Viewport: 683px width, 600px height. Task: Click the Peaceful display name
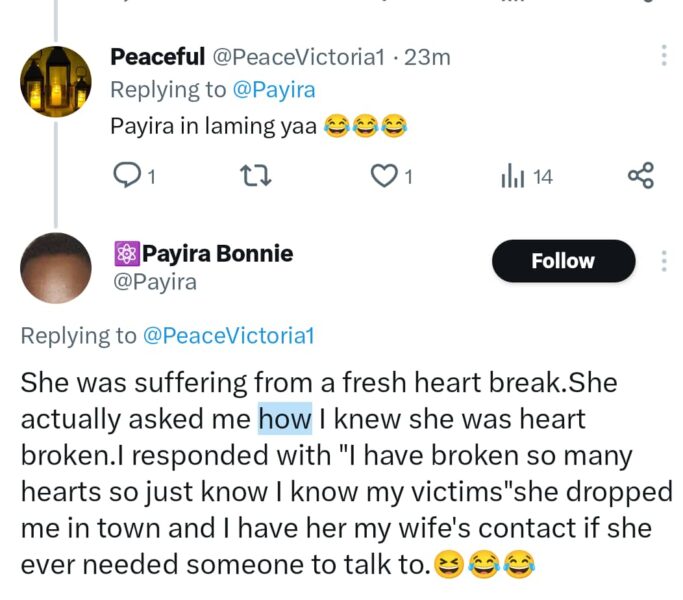click(x=157, y=57)
